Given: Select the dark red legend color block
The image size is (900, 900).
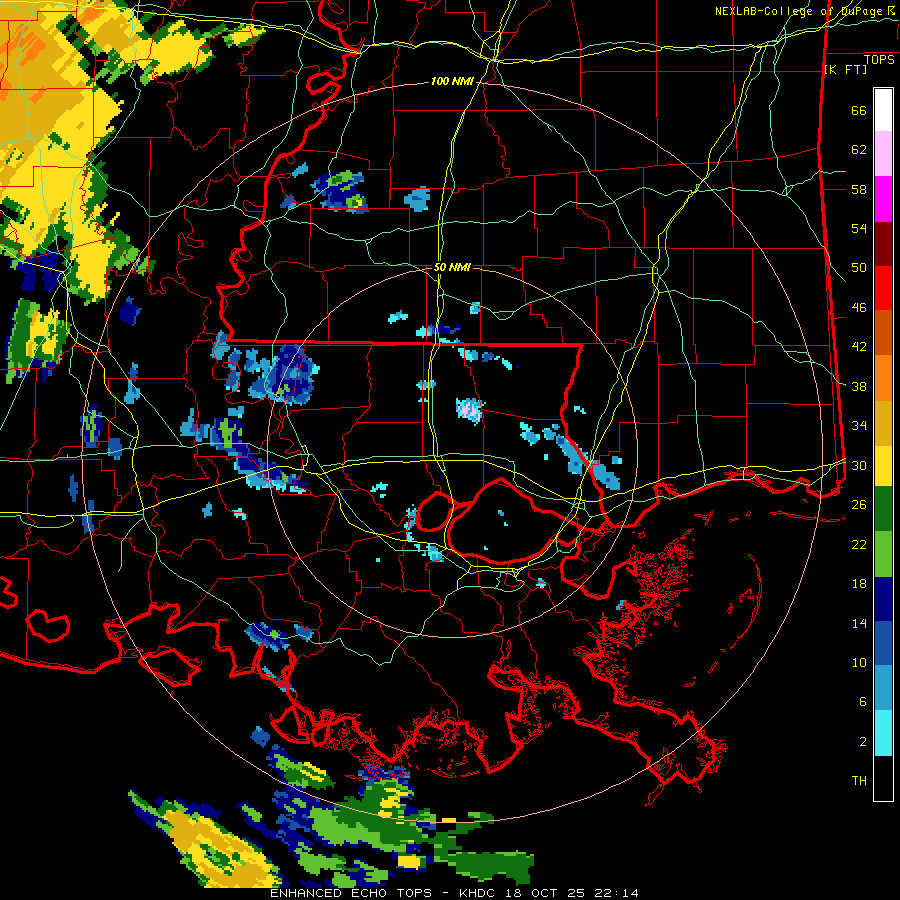Looking at the screenshot, I should click(x=883, y=243).
